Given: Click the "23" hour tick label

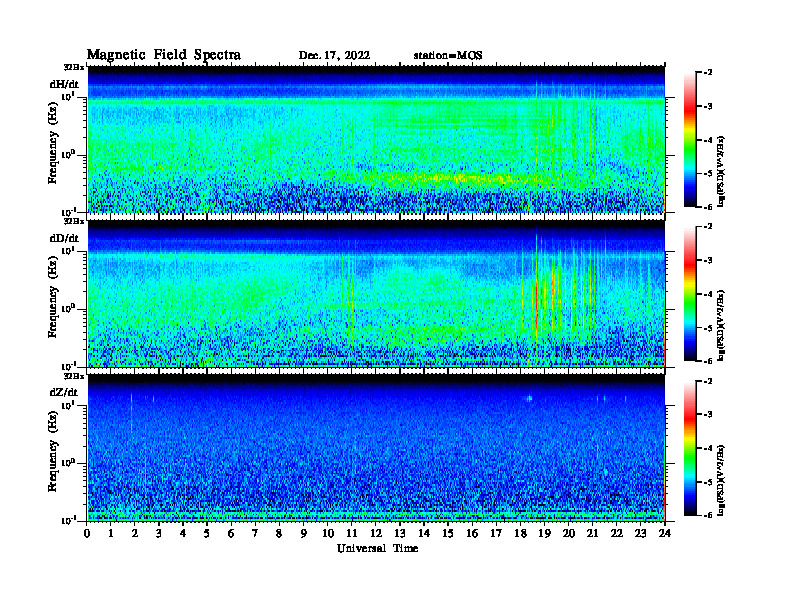Looking at the screenshot, I should click(x=640, y=534).
